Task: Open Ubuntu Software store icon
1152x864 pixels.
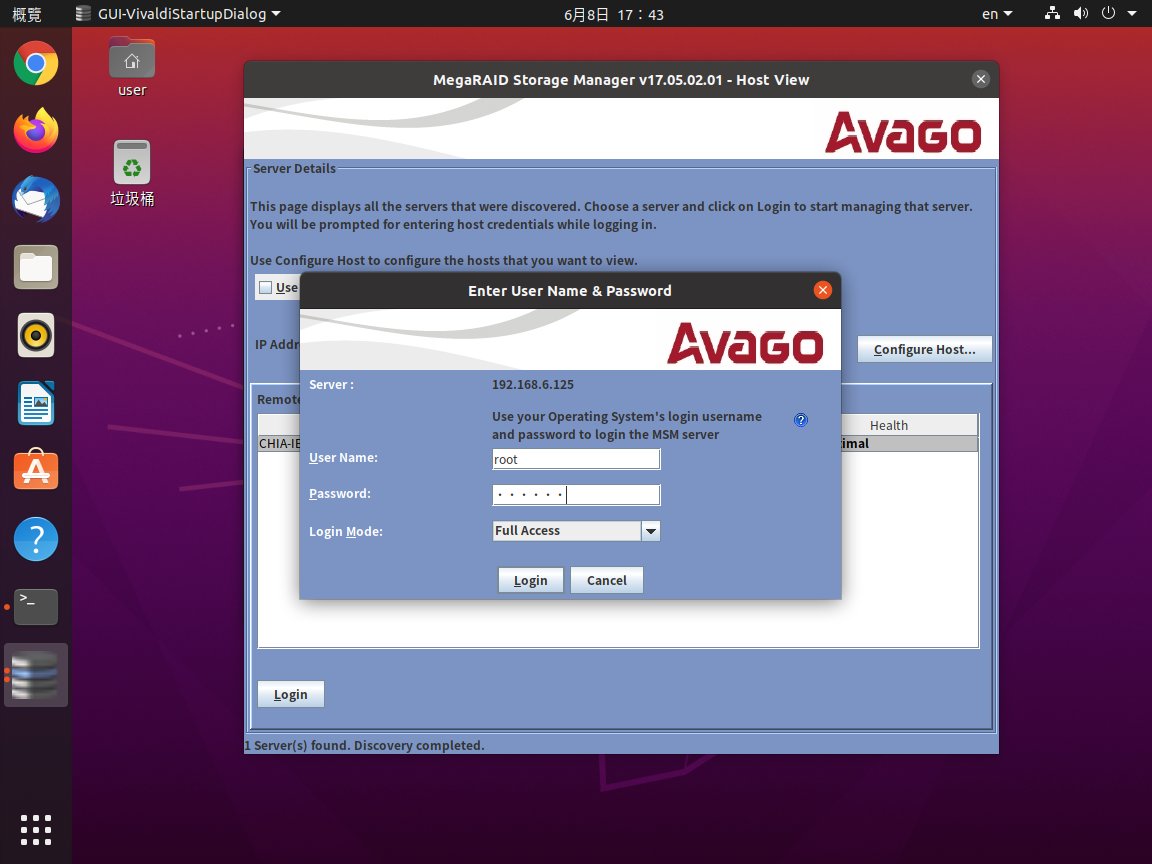Action: pyautogui.click(x=36, y=470)
